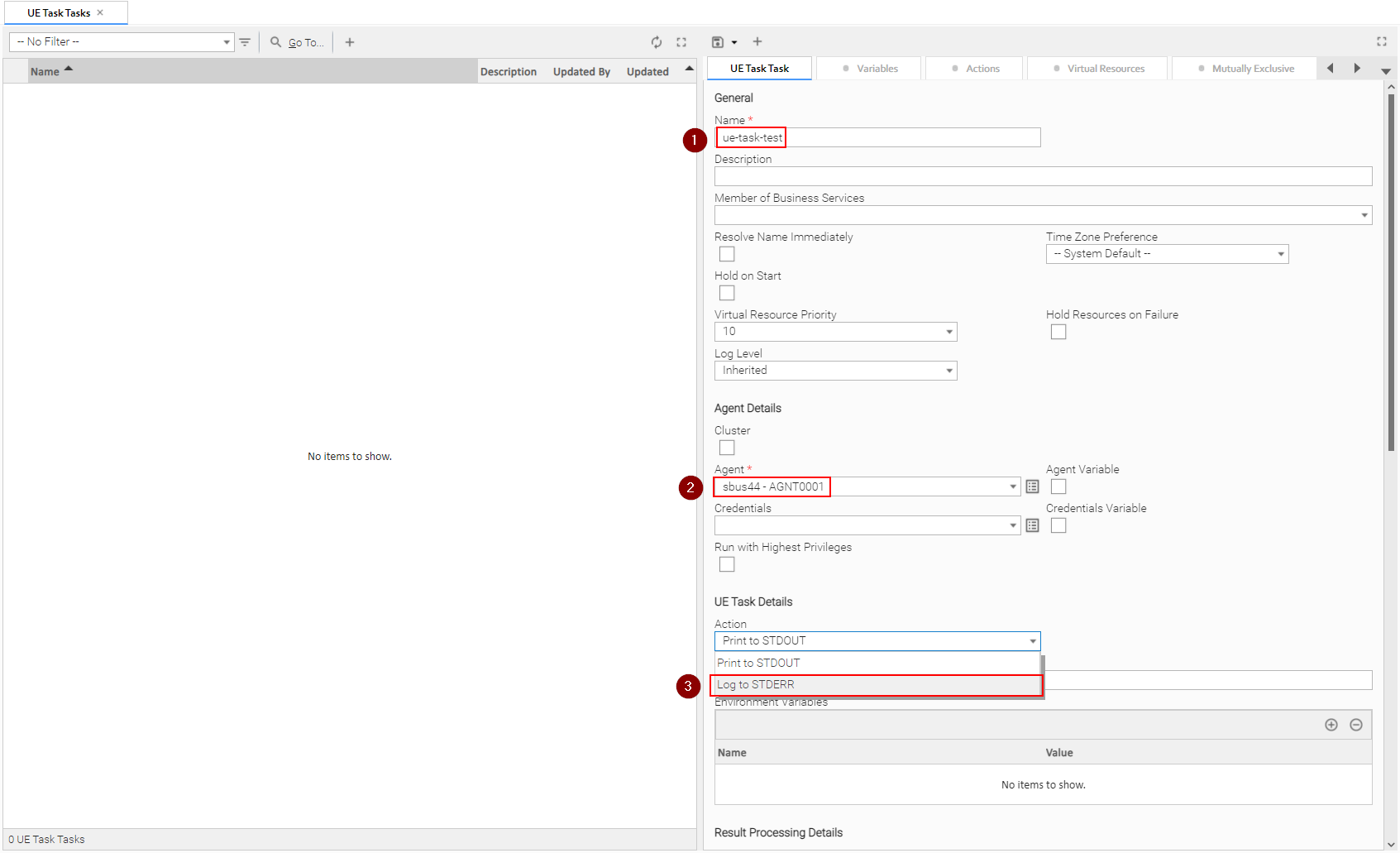Click the filter funnel icon beside No Filter
Screen dimensions: 1400x853
245,42
